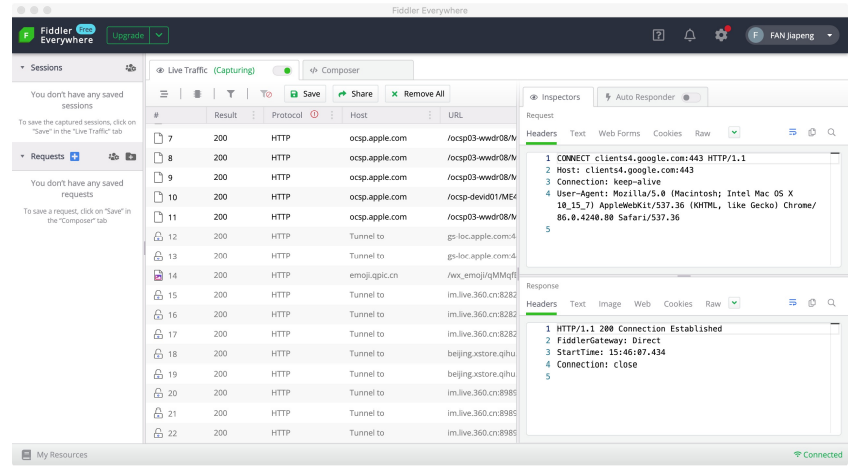
Task: Switch to Live Traffic tab
Action: pos(224,70)
